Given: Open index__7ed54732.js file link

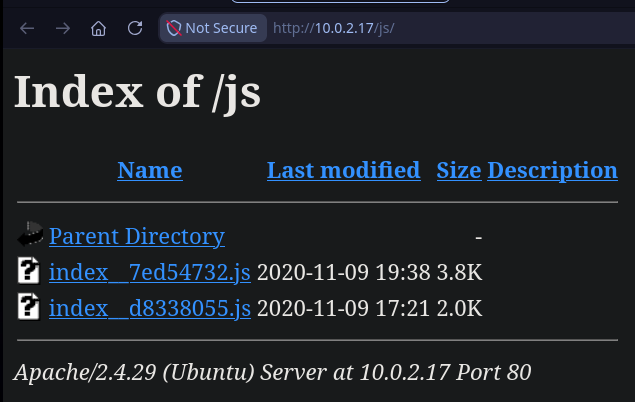Looking at the screenshot, I should (150, 272).
